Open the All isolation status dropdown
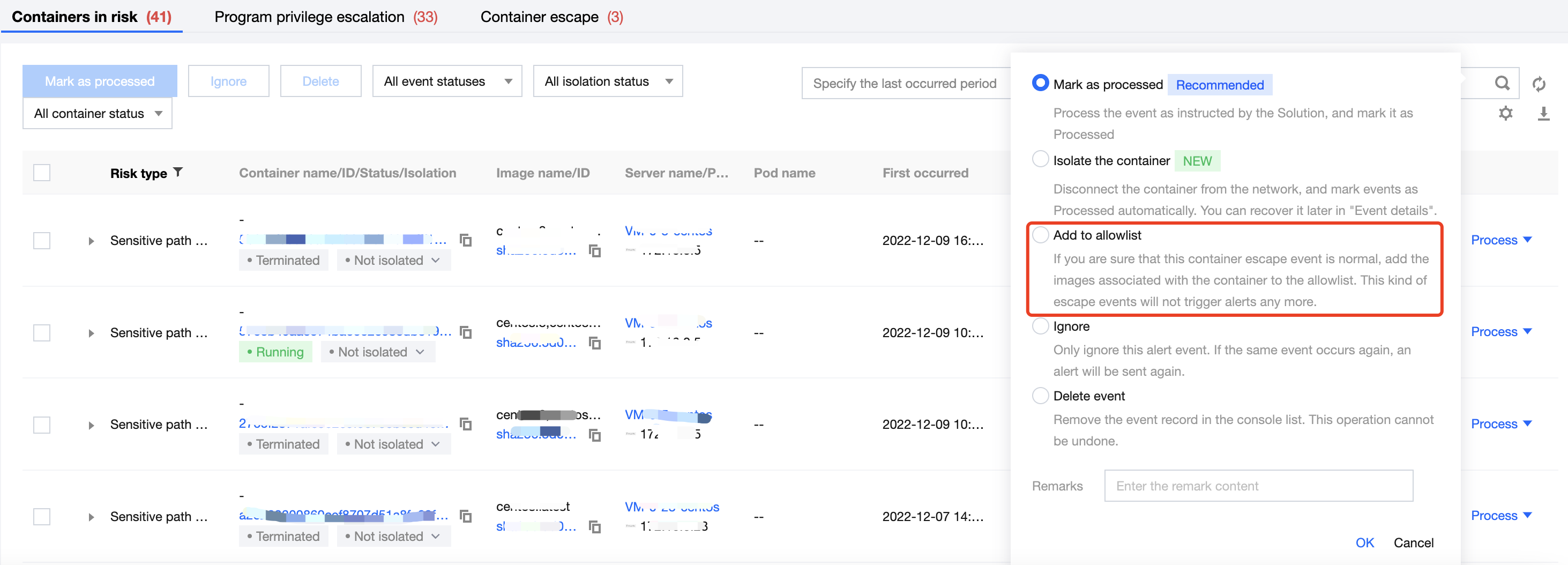Screen dimensions: 1568x565 click(x=608, y=81)
